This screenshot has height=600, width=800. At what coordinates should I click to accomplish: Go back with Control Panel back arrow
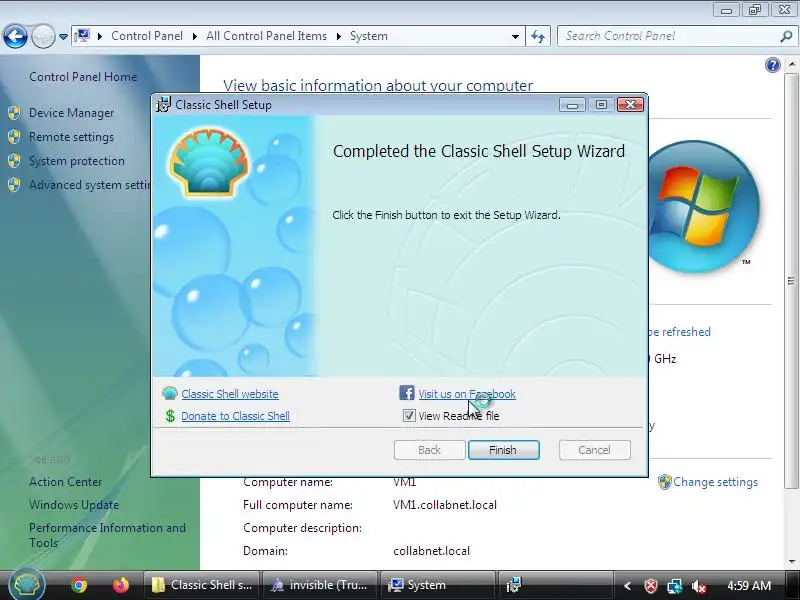tap(15, 36)
